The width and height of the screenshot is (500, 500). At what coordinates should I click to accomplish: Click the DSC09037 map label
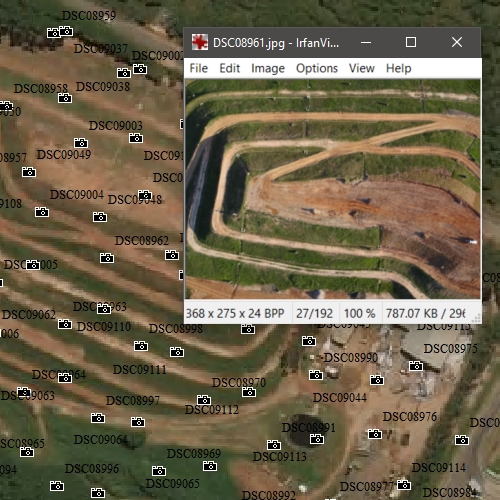point(101,49)
